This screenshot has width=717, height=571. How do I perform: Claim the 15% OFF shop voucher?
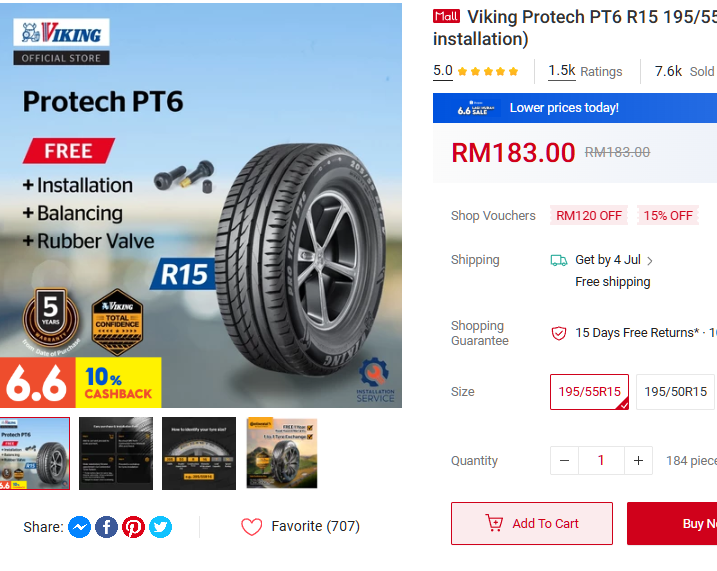pyautogui.click(x=668, y=216)
